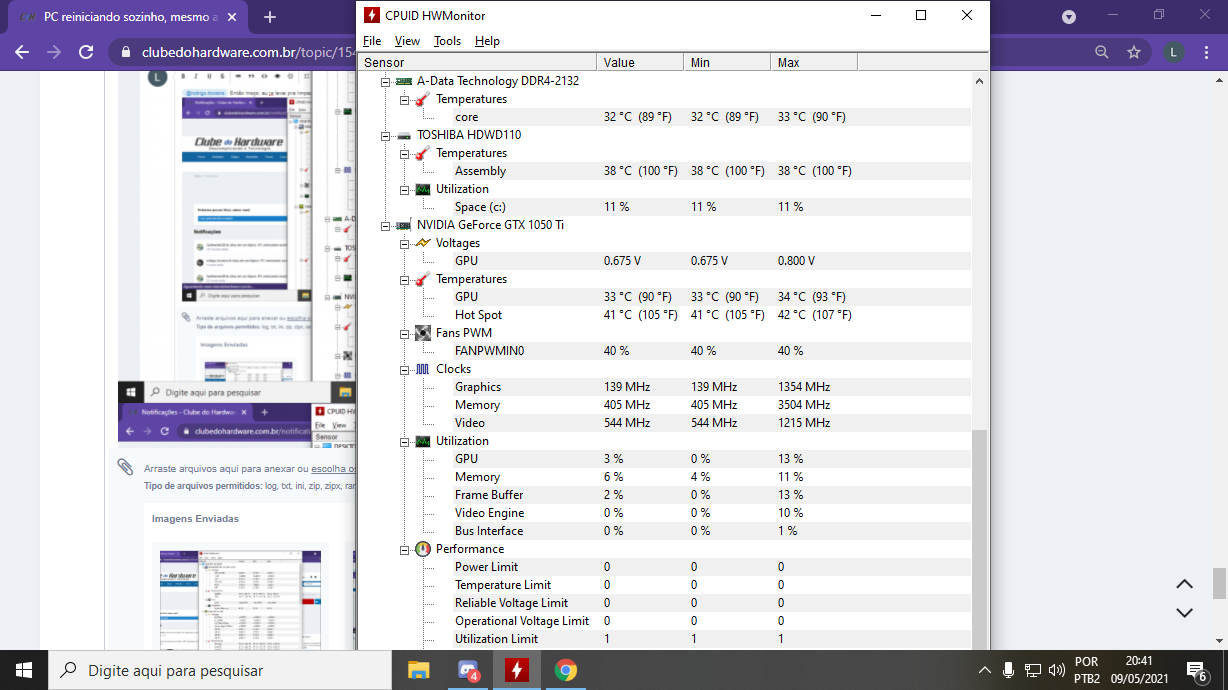Open the uploaded image thumbnail under Imagens Enviadas
Screen dimensions: 1228x690
tap(238, 598)
